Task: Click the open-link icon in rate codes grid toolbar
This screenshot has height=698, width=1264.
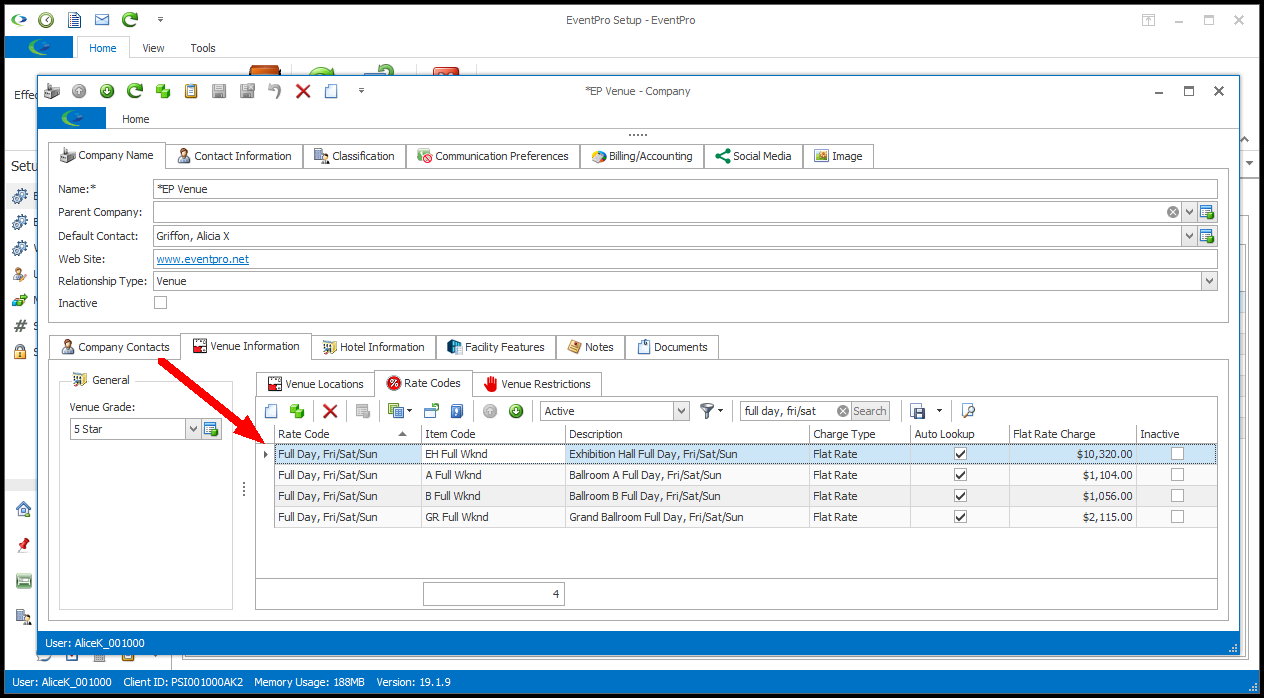Action: coord(431,411)
